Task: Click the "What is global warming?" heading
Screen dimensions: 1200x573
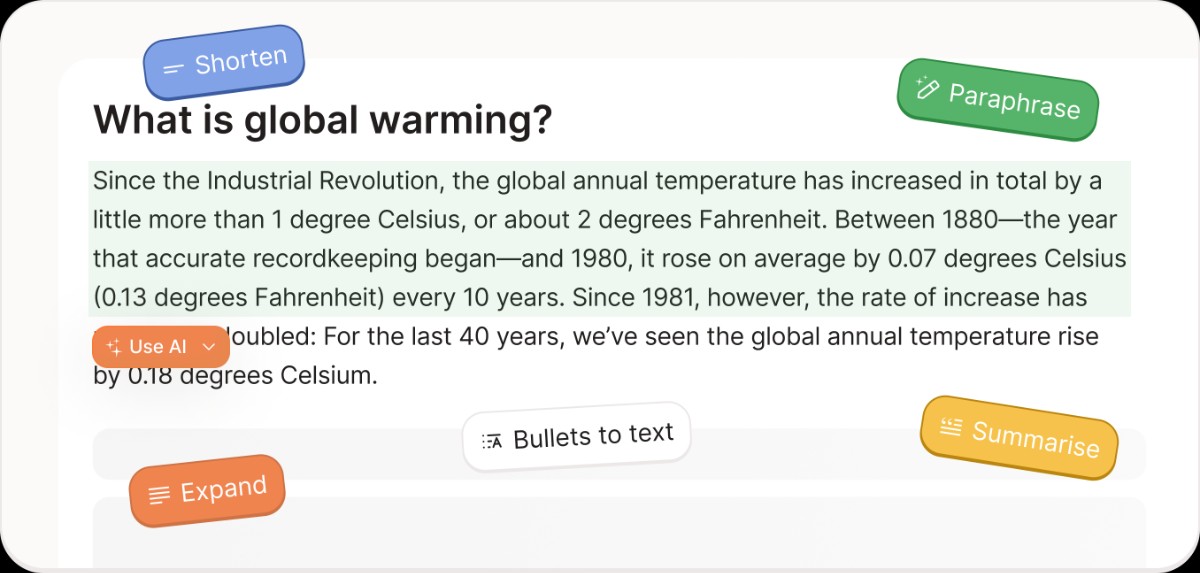Action: click(x=323, y=119)
